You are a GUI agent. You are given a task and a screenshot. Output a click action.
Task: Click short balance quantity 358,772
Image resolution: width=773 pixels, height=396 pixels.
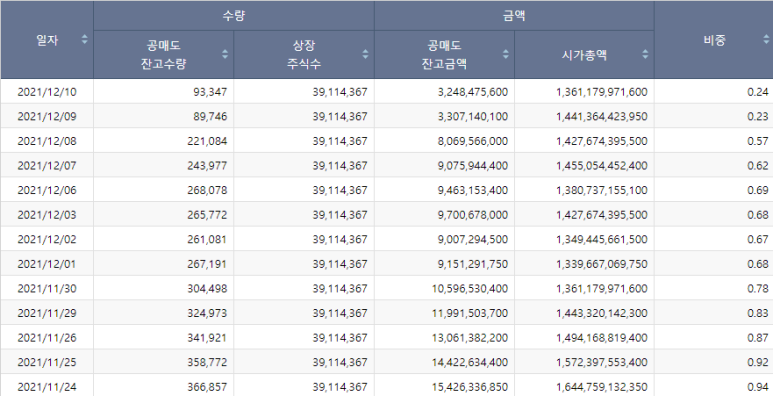[x=207, y=362]
